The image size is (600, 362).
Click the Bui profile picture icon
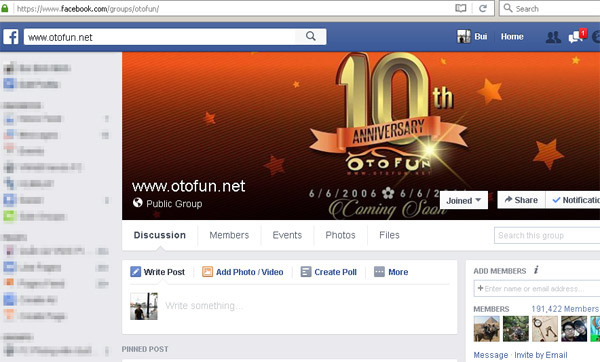463,36
